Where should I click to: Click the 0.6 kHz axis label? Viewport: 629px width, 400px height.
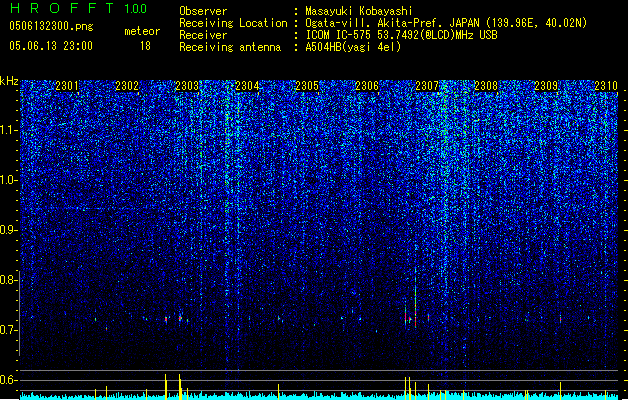9,380
